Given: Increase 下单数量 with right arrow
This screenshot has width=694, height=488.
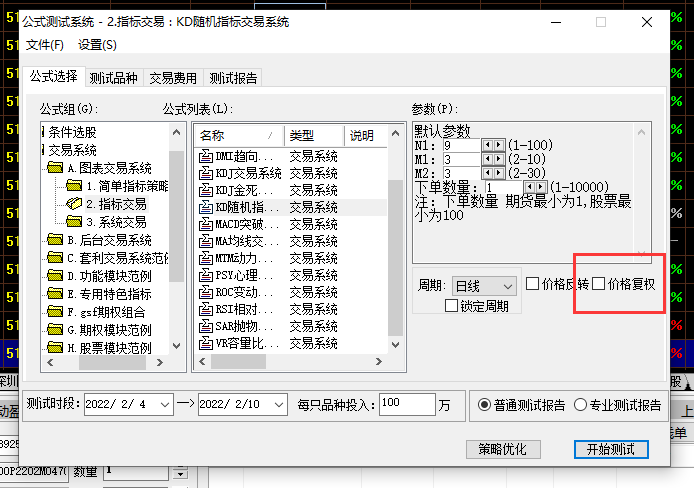Looking at the screenshot, I should pos(540,187).
